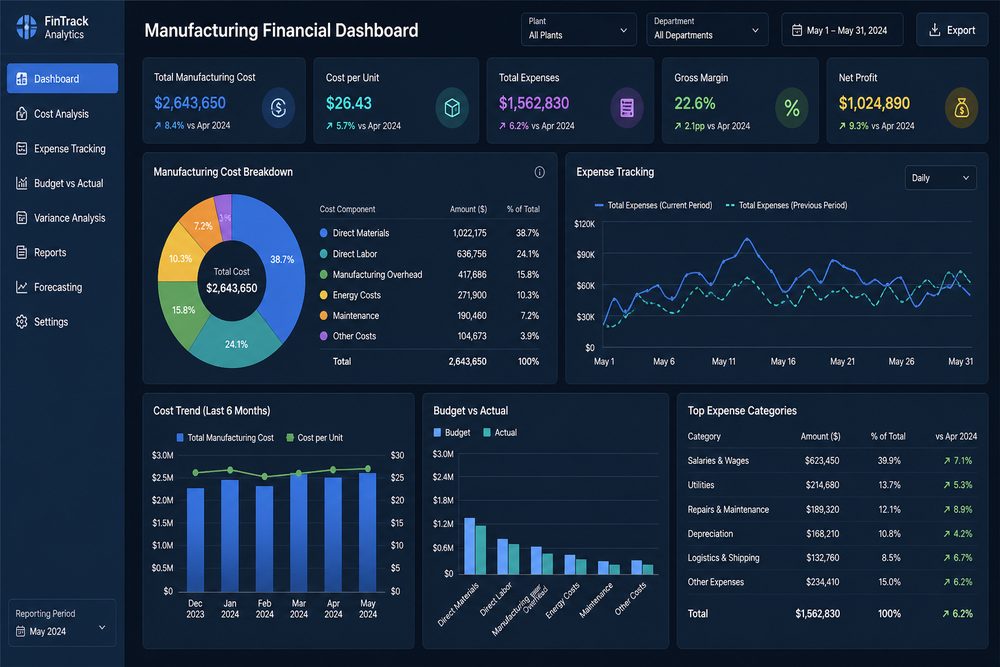Click Repairs & Maintenance in expense categories

[x=728, y=509]
